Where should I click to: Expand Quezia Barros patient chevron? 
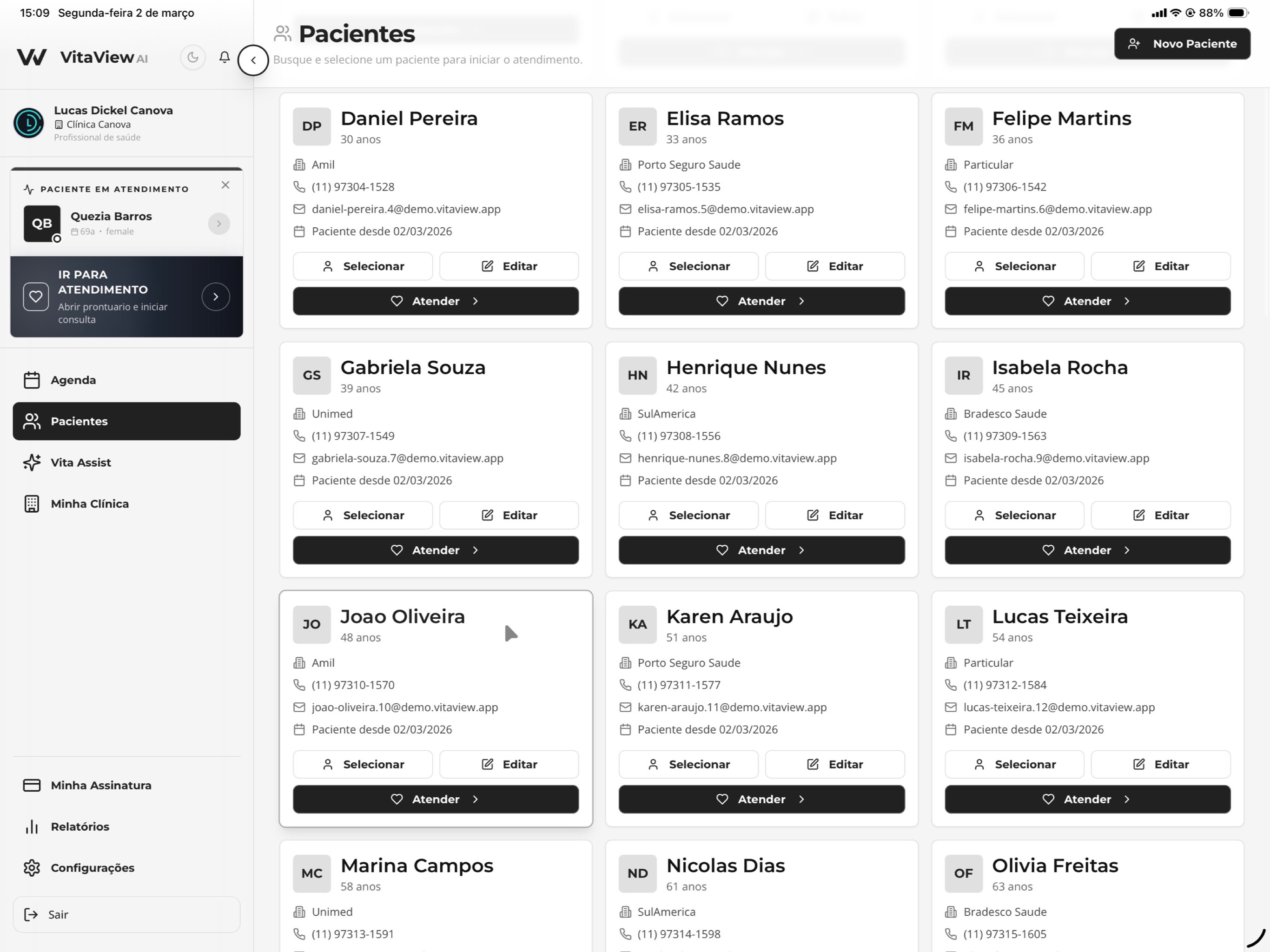tap(219, 224)
